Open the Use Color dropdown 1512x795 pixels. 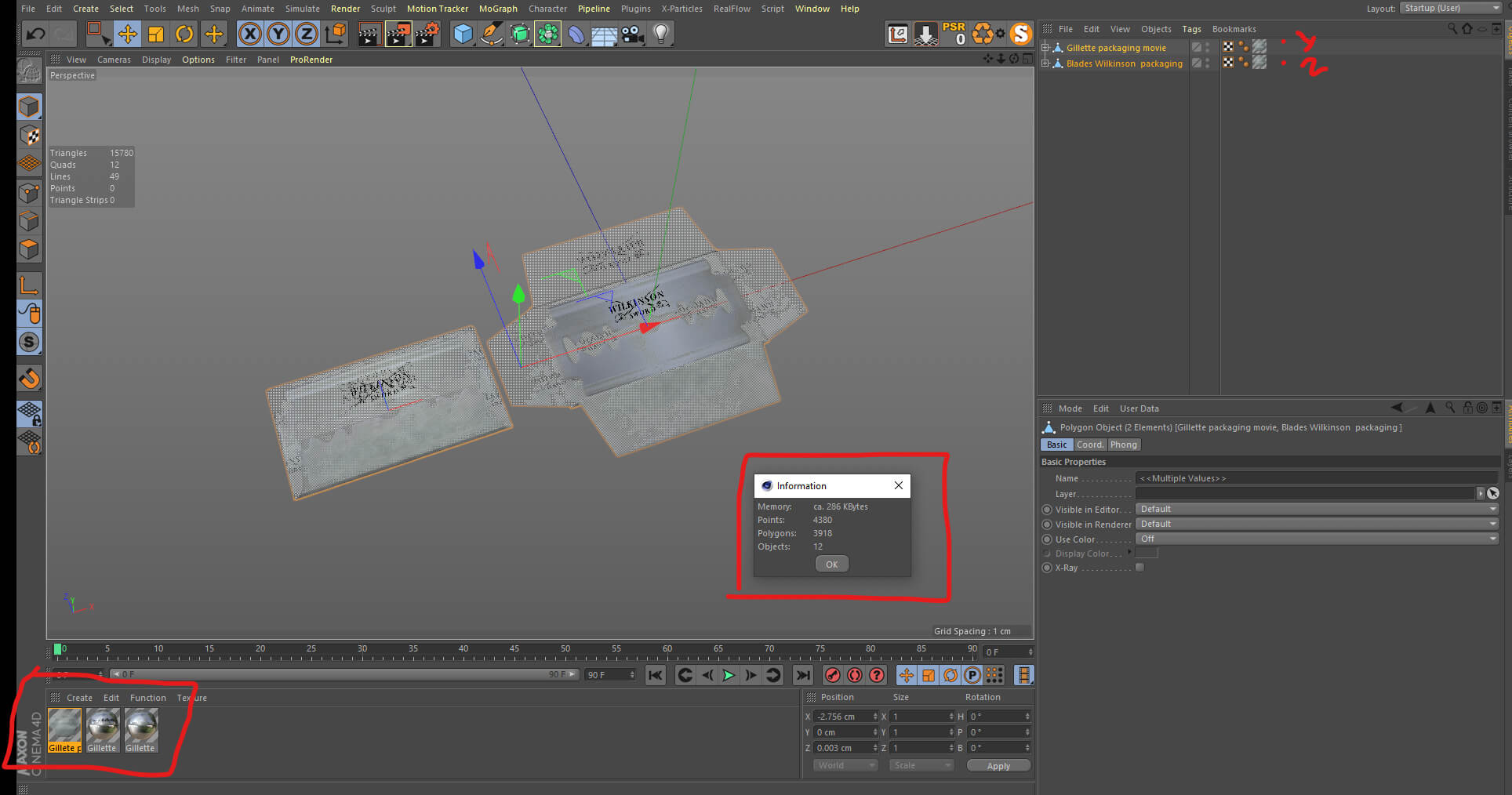1318,539
